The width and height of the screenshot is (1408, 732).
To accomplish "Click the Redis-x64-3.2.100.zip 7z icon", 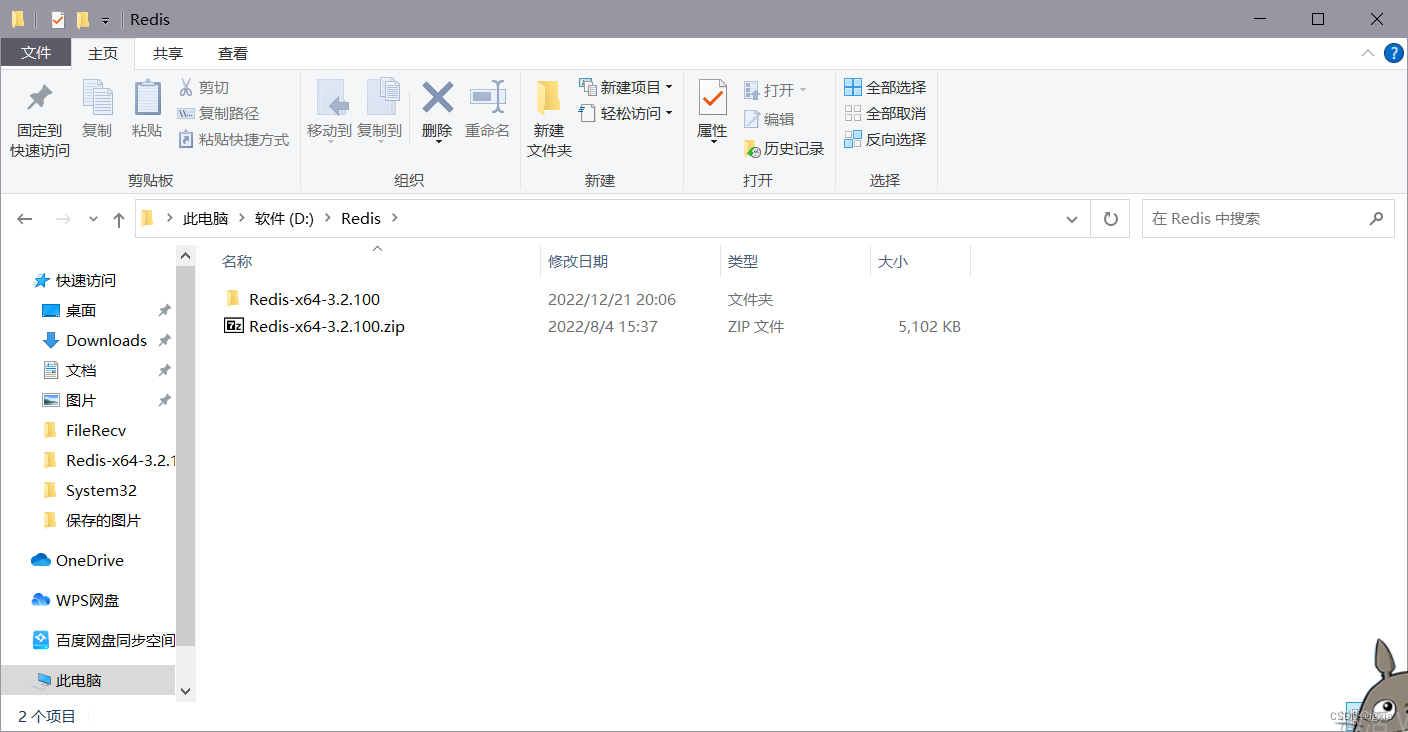I will click(x=234, y=326).
